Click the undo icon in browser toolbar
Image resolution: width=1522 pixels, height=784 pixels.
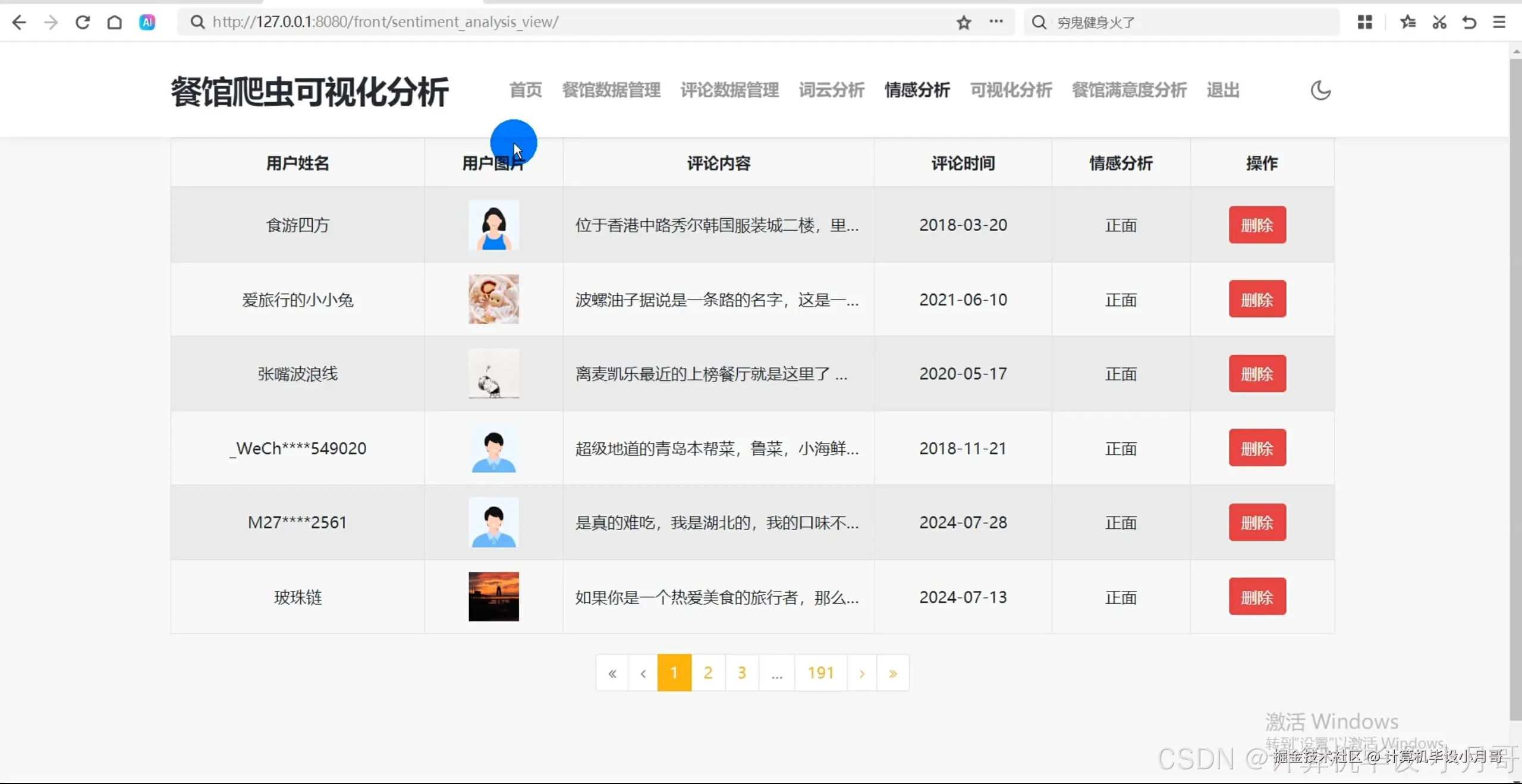(1468, 22)
